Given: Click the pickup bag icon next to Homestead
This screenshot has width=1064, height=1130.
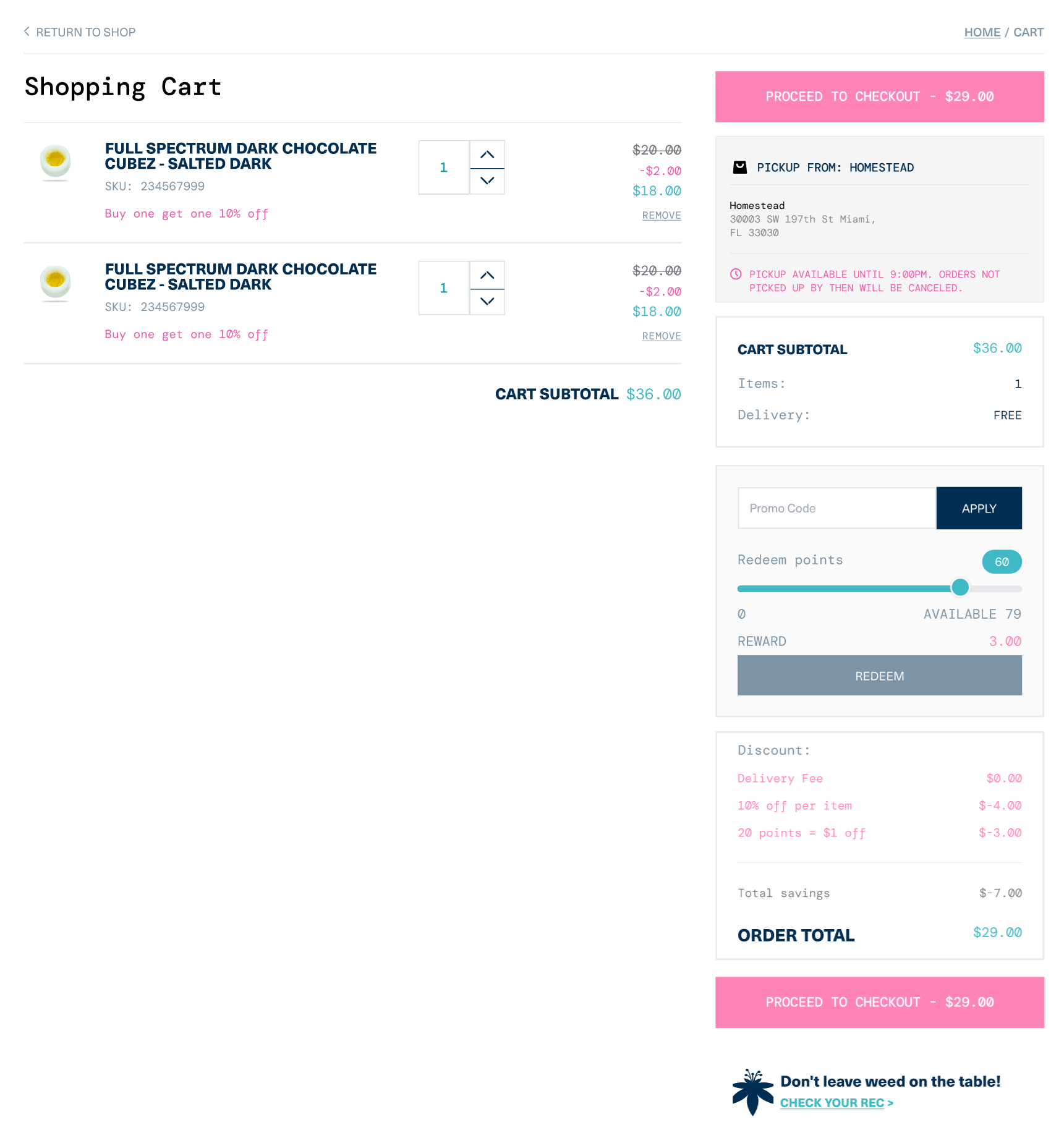Looking at the screenshot, I should tap(739, 167).
